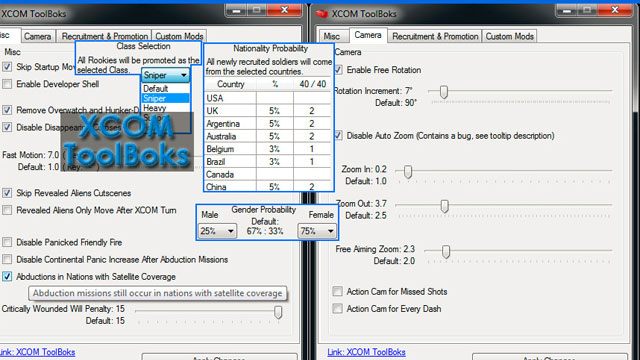The image size is (640, 360).
Task: Select Camera tab in right window
Action: pyautogui.click(x=368, y=35)
